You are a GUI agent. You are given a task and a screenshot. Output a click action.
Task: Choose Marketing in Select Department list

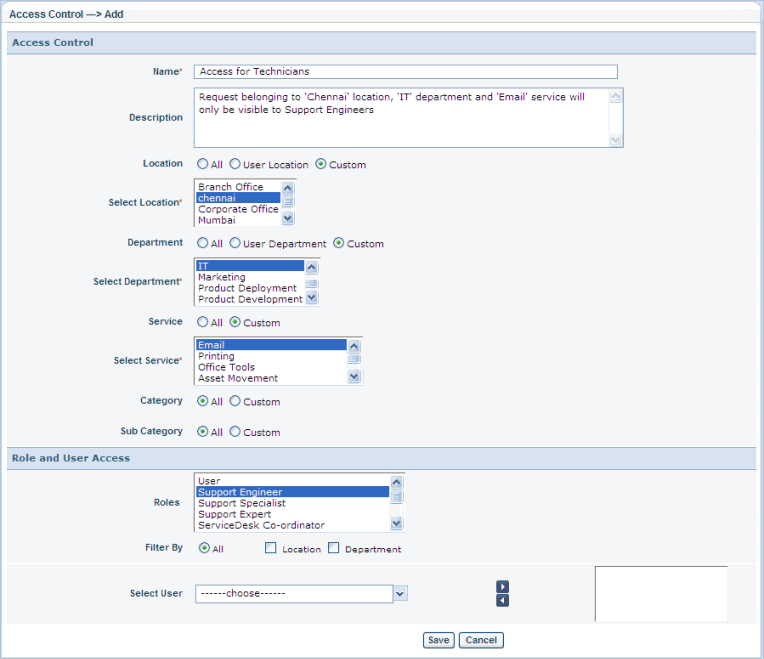(249, 277)
